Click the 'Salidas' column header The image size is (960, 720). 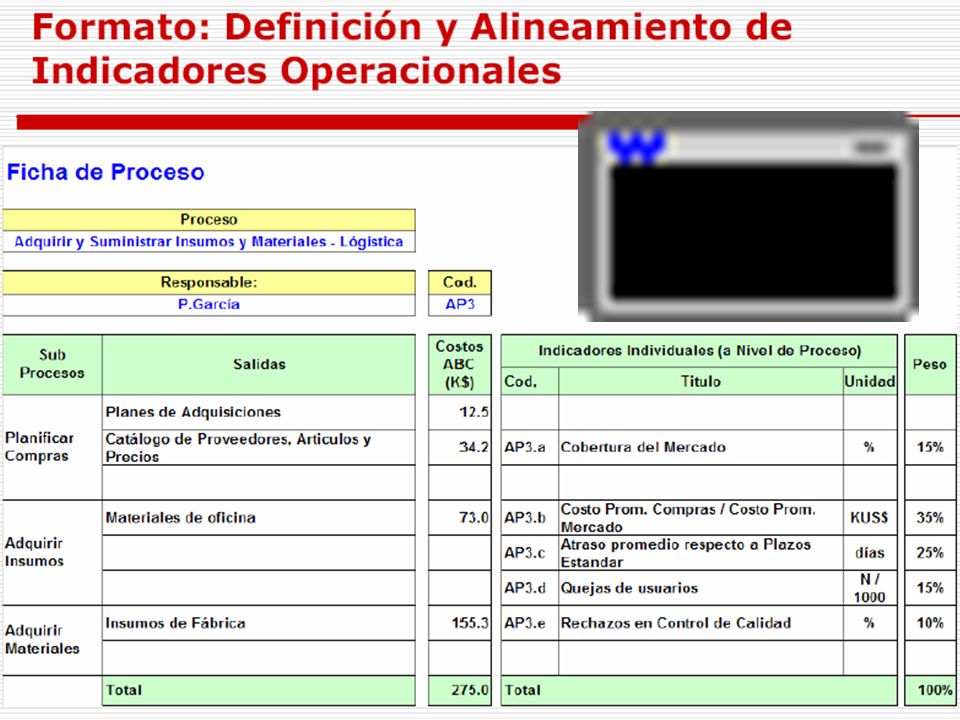coord(259,364)
